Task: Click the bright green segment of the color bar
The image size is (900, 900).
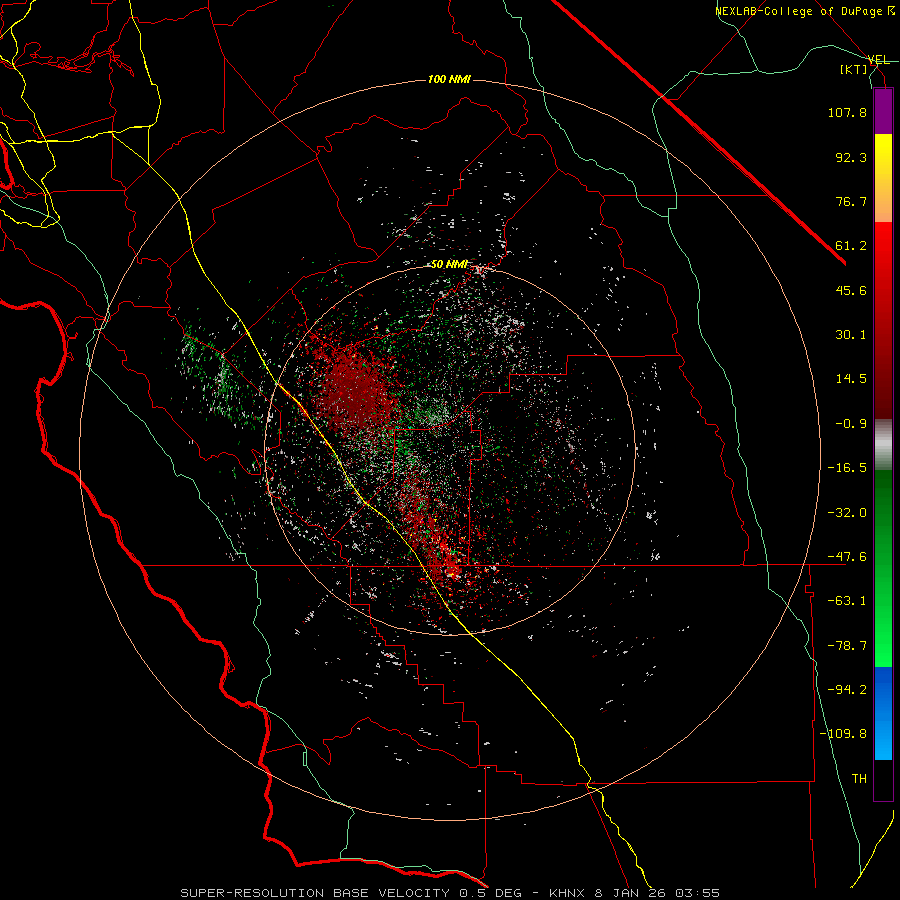Action: 883,568
